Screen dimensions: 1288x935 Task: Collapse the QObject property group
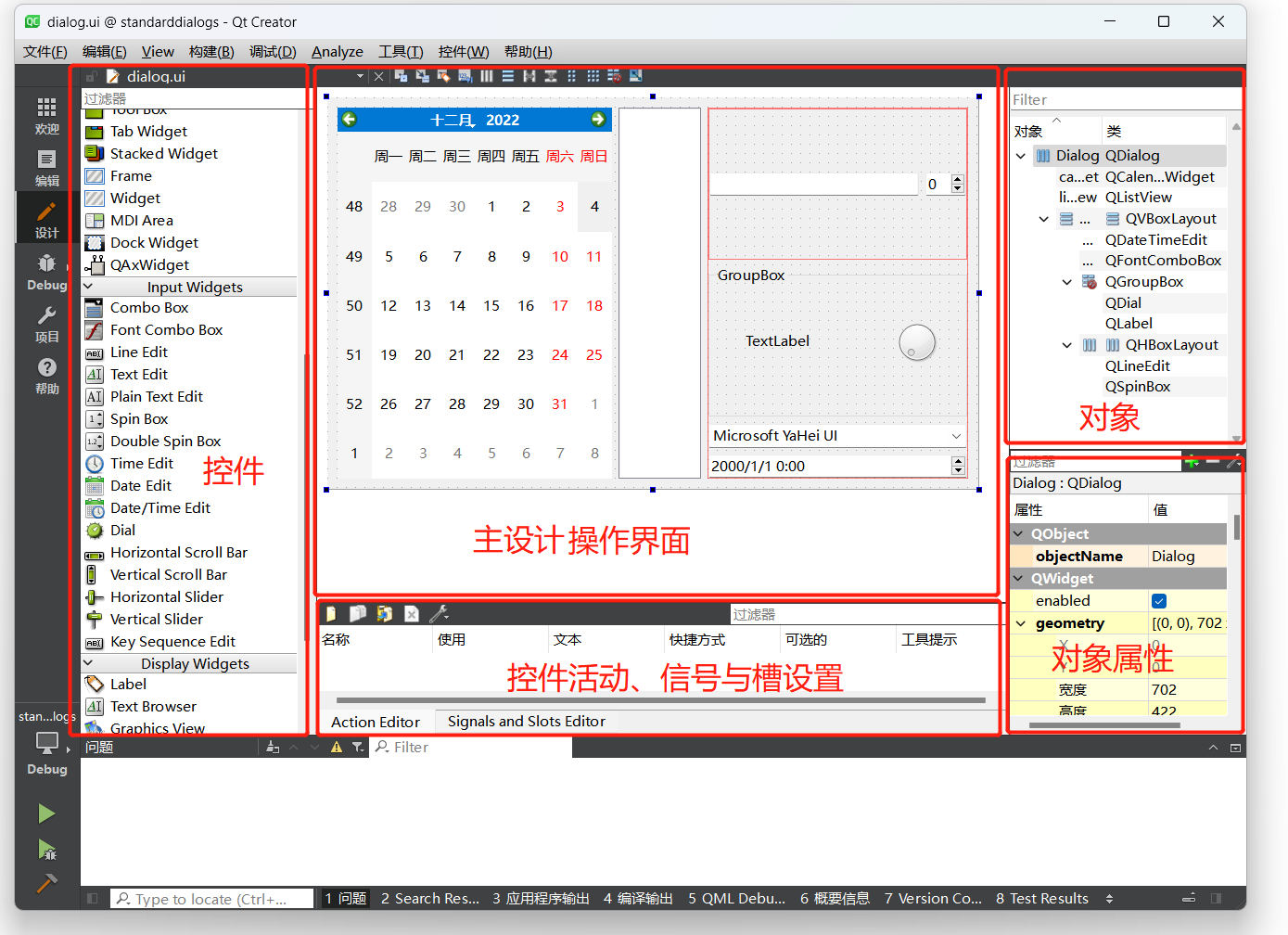[x=1019, y=534]
